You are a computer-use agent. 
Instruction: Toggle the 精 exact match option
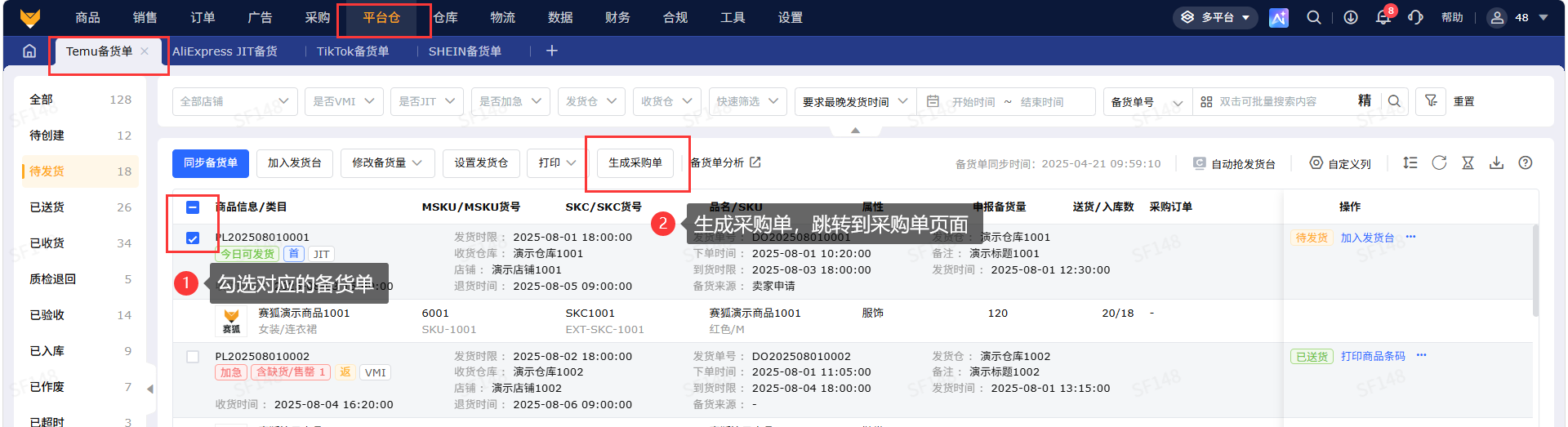1365,101
